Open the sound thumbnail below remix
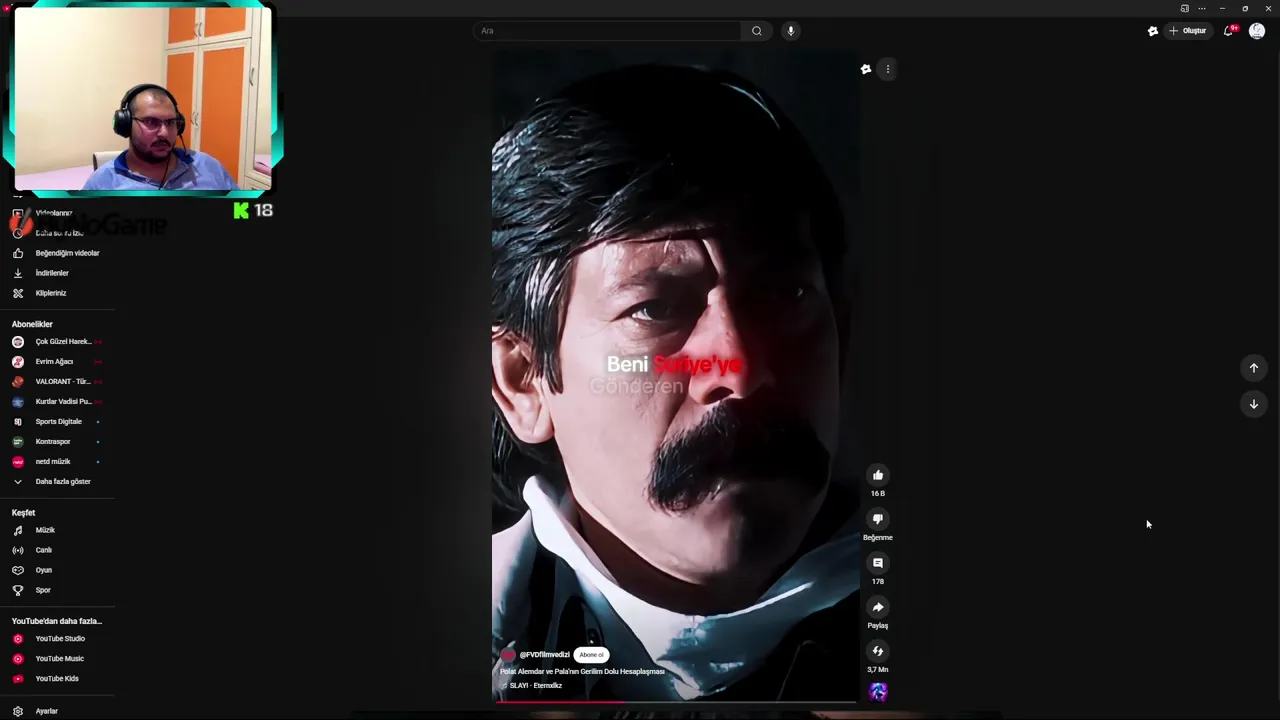Viewport: 1280px width, 720px height. (x=878, y=692)
